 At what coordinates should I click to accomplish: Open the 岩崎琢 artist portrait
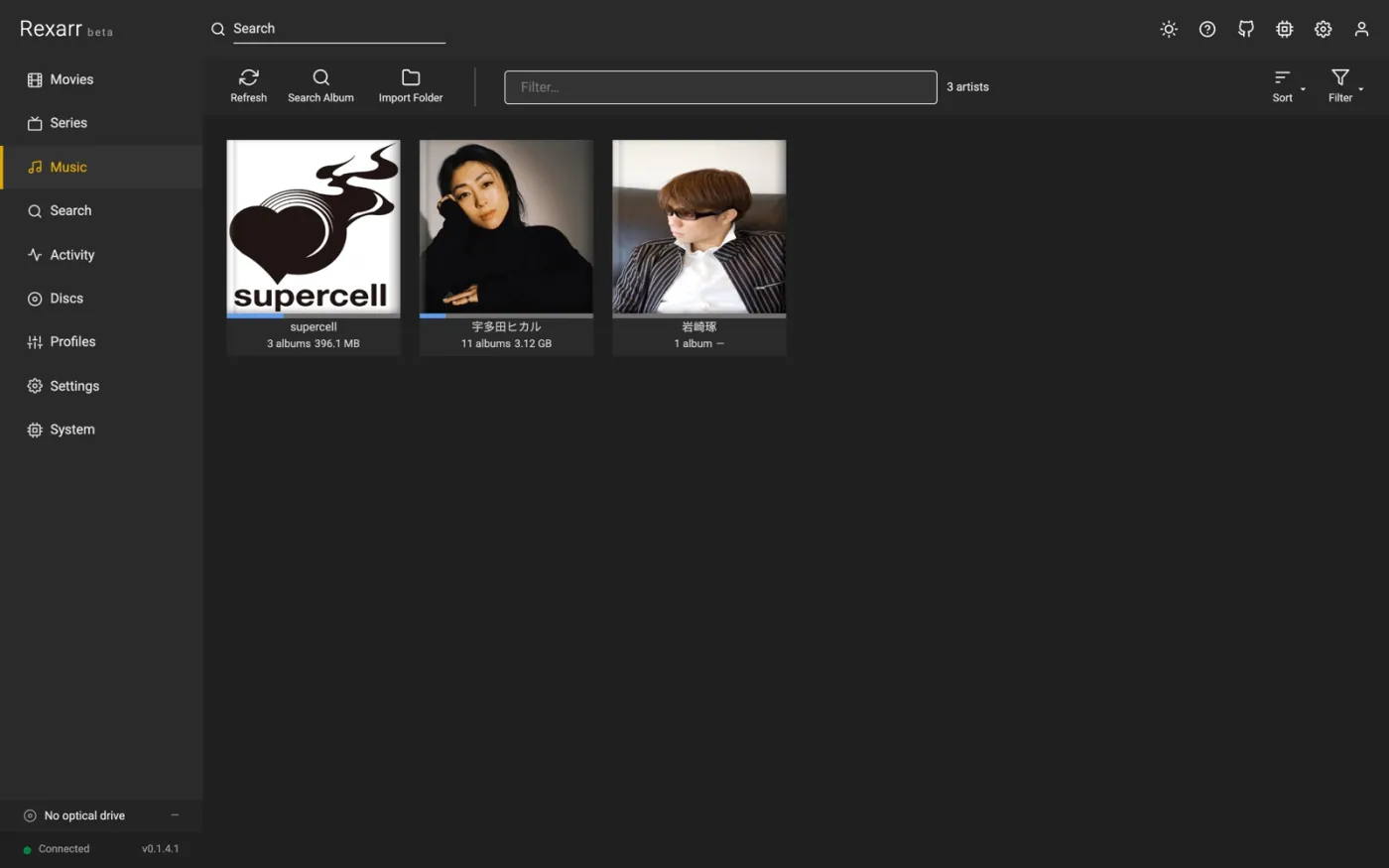[x=699, y=227]
